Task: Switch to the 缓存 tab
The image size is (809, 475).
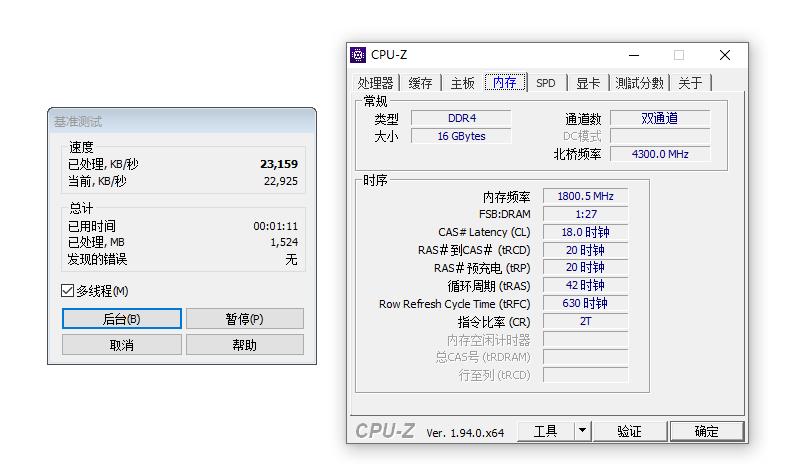Action: click(x=420, y=83)
